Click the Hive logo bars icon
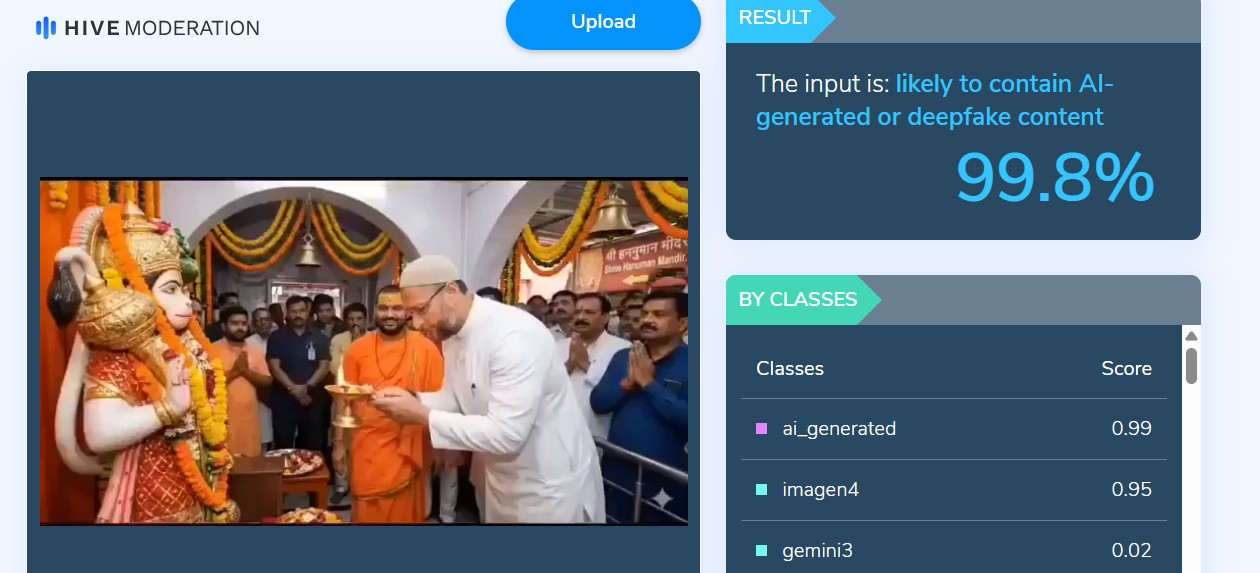 pyautogui.click(x=46, y=28)
